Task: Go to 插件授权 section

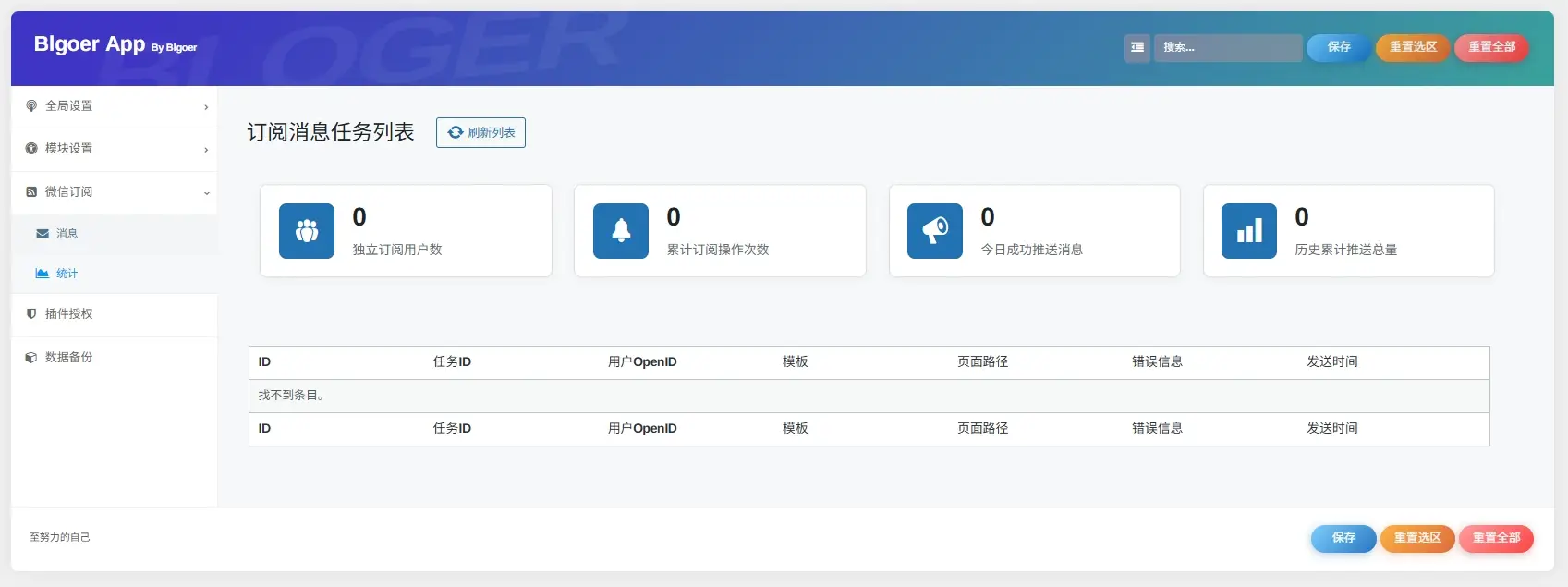Action: tap(115, 314)
